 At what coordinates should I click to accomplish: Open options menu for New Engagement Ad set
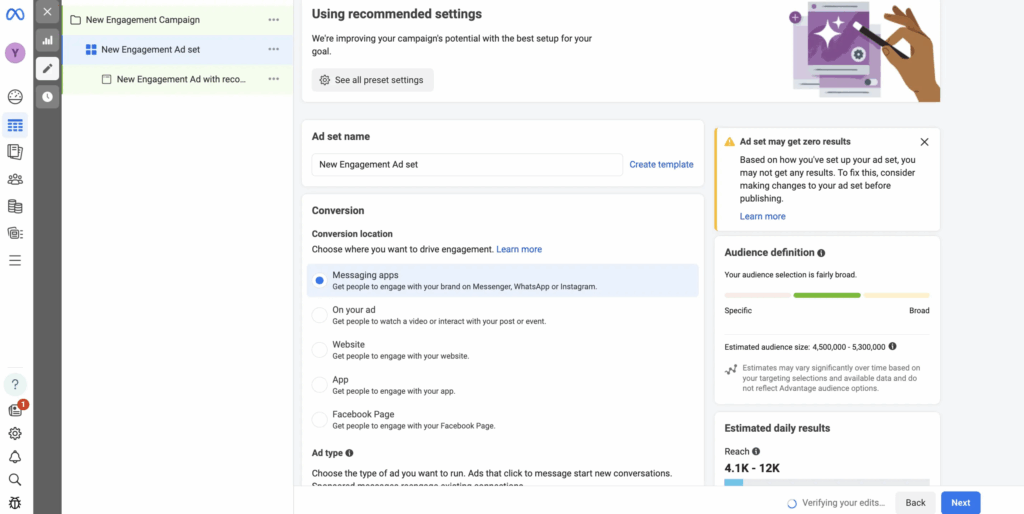(x=274, y=49)
